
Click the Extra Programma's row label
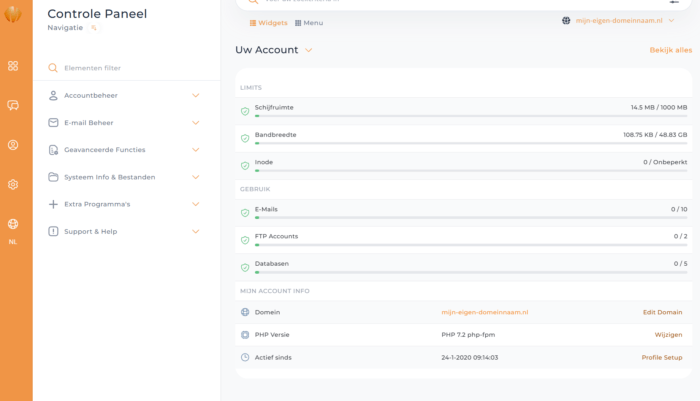click(97, 204)
